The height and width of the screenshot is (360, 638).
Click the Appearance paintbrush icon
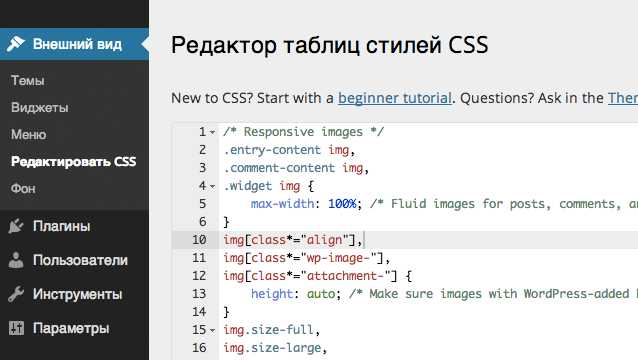(x=16, y=44)
